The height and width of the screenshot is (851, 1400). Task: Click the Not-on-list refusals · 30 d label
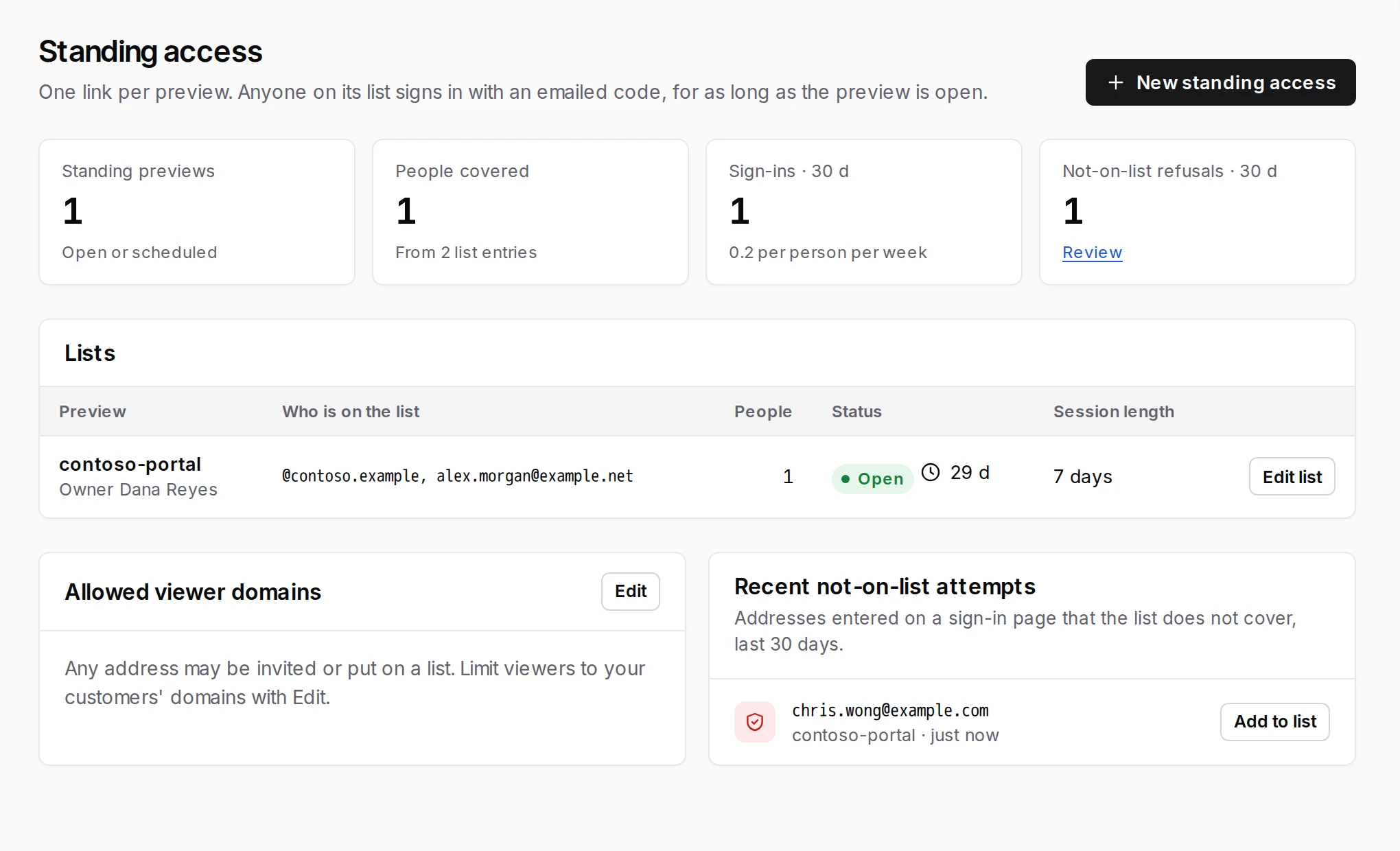pyautogui.click(x=1169, y=171)
